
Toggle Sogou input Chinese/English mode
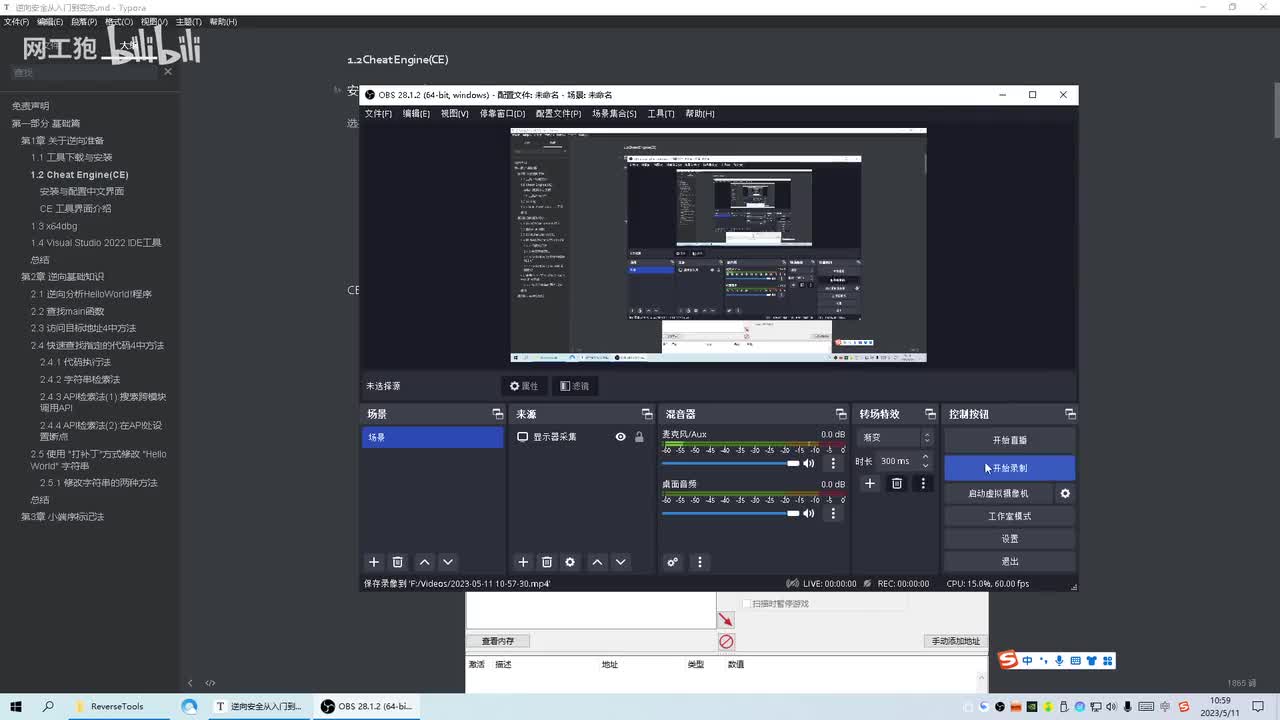[x=1029, y=660]
